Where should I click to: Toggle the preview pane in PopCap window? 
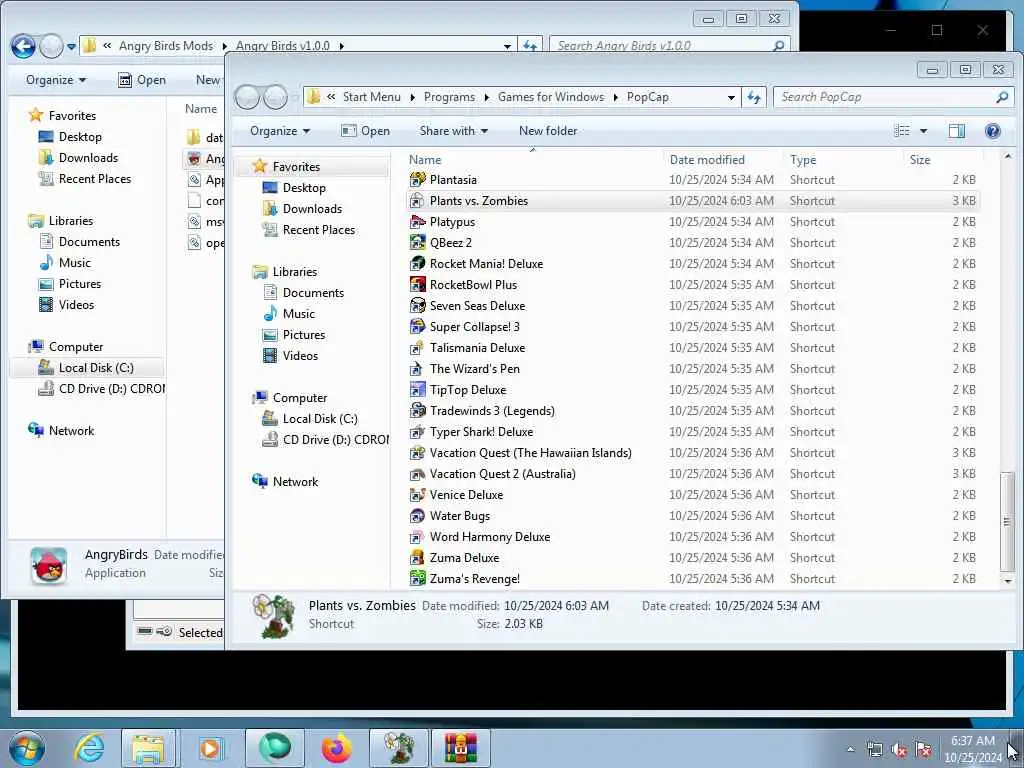pos(956,131)
